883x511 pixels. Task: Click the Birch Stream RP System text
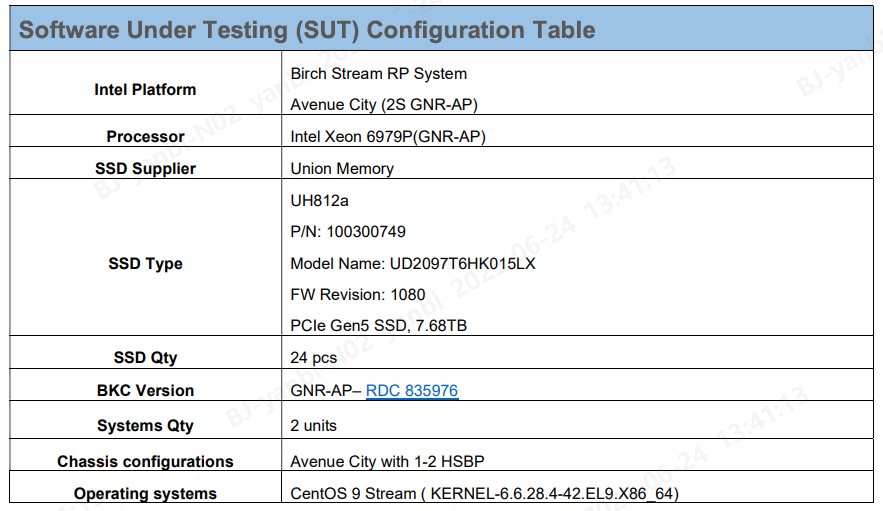point(378,73)
